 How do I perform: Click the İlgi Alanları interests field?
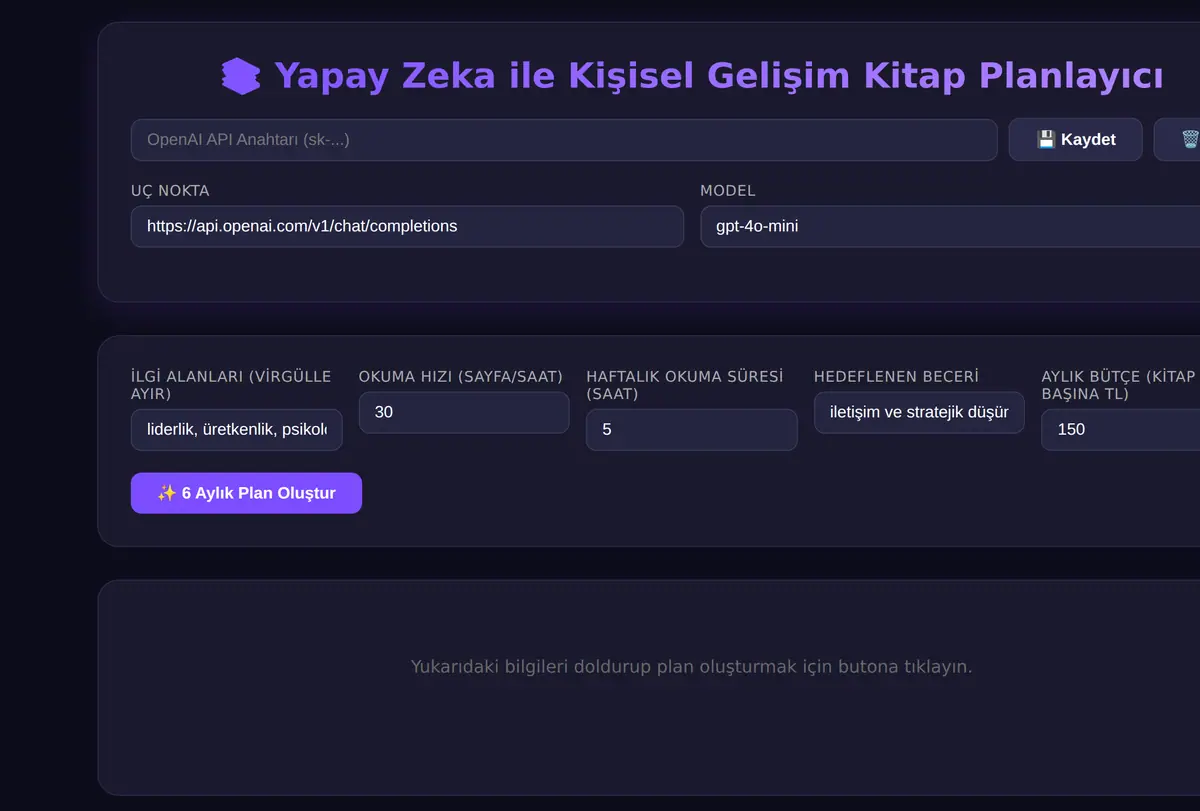click(x=236, y=430)
